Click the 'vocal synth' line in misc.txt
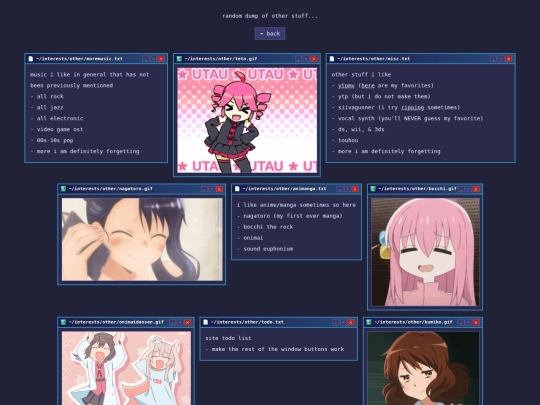Viewport: 540px width, 405px height. click(x=407, y=118)
